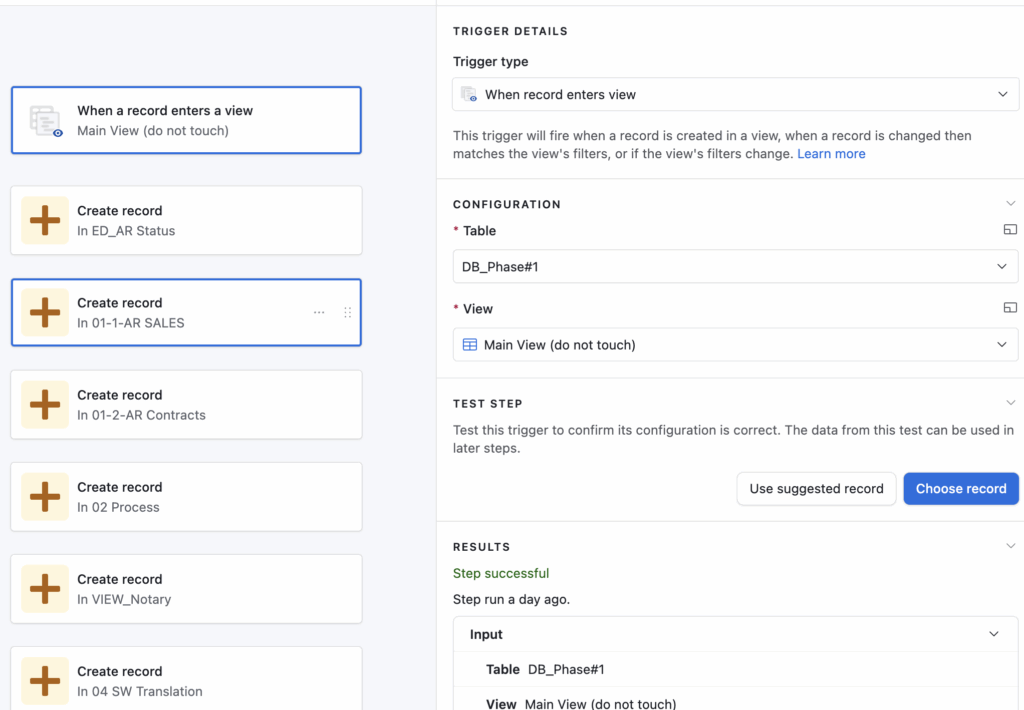Click the dynamic value icon beside Table field
Image resolution: width=1024 pixels, height=710 pixels.
(1009, 230)
